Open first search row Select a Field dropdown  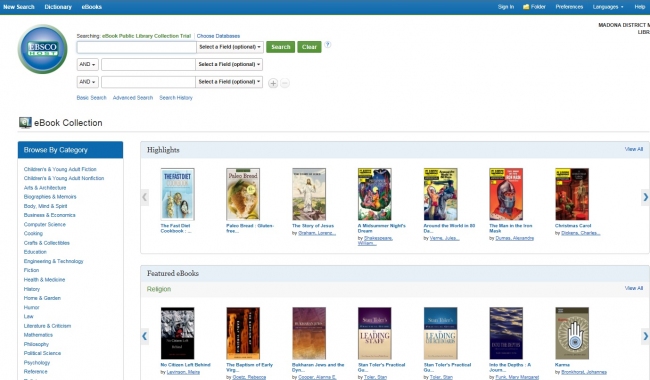pos(230,47)
